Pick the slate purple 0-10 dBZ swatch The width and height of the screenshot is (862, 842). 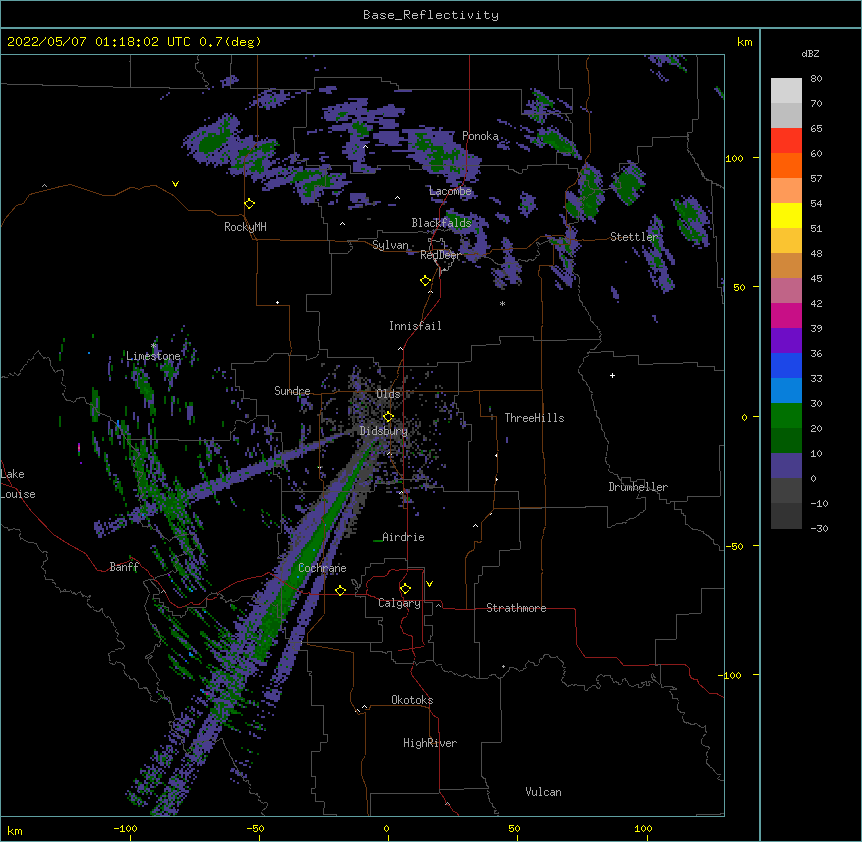click(x=786, y=466)
